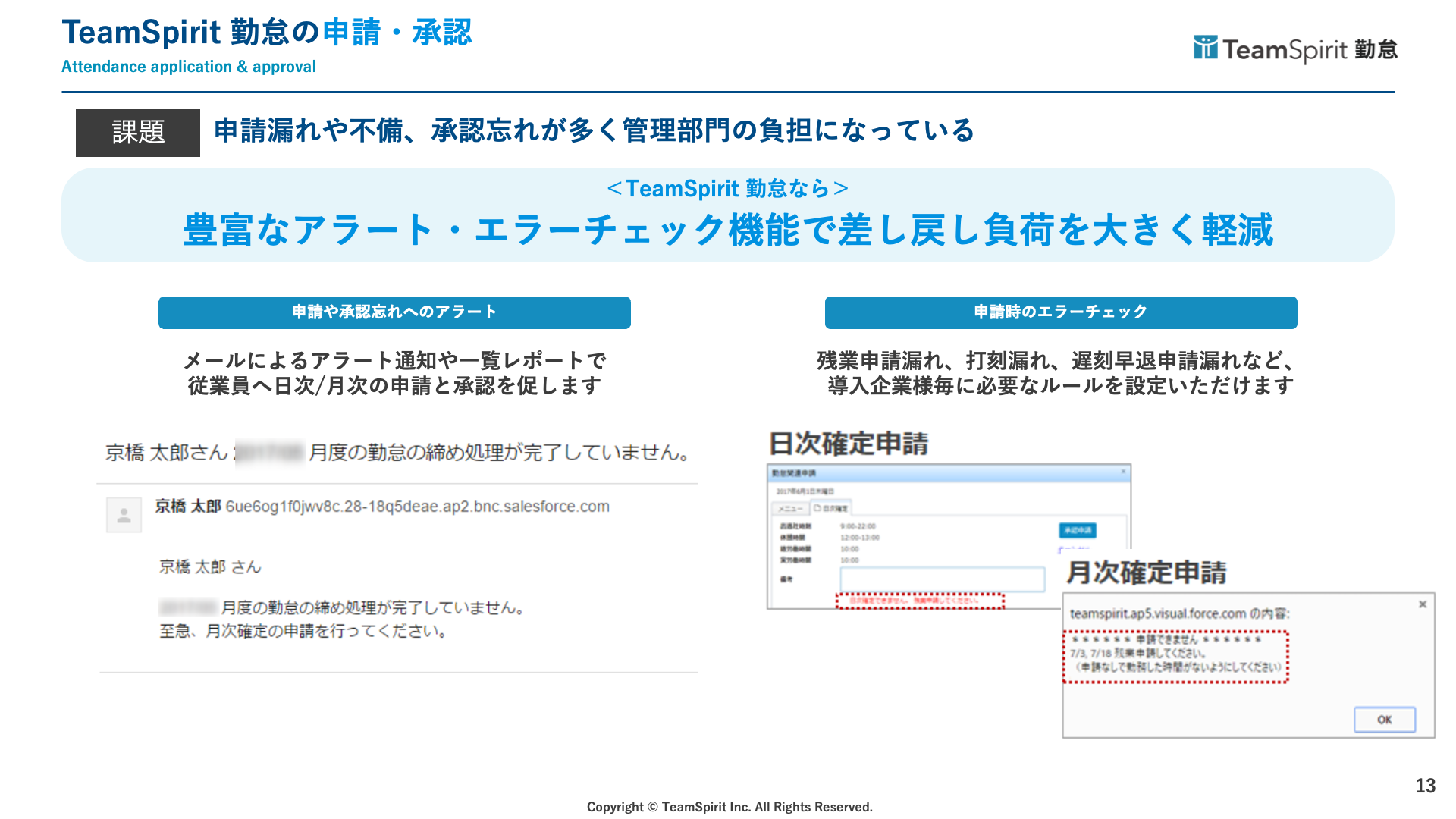Click sender name 京橋 太郎 in email
The height and width of the screenshot is (819, 1456).
tap(187, 507)
